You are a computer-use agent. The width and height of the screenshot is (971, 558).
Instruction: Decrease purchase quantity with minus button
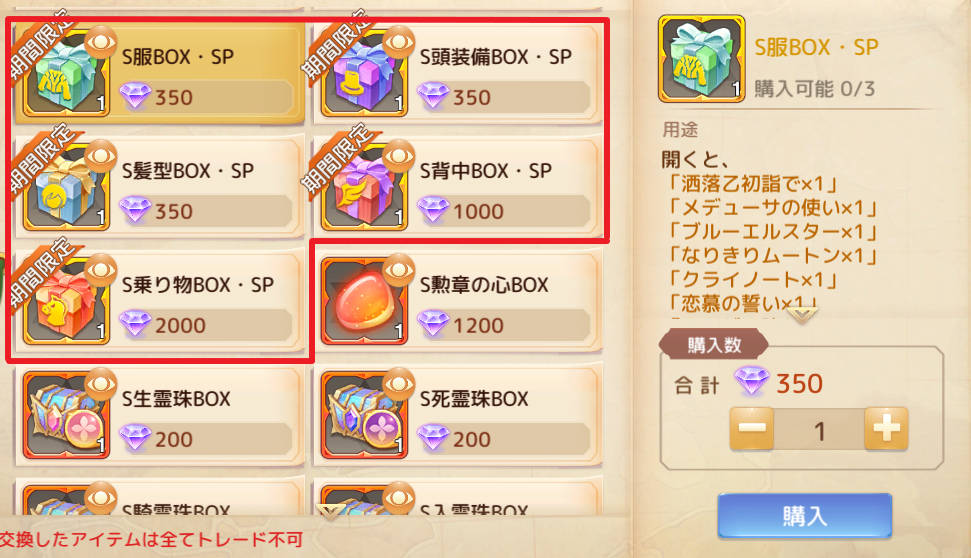pyautogui.click(x=752, y=429)
